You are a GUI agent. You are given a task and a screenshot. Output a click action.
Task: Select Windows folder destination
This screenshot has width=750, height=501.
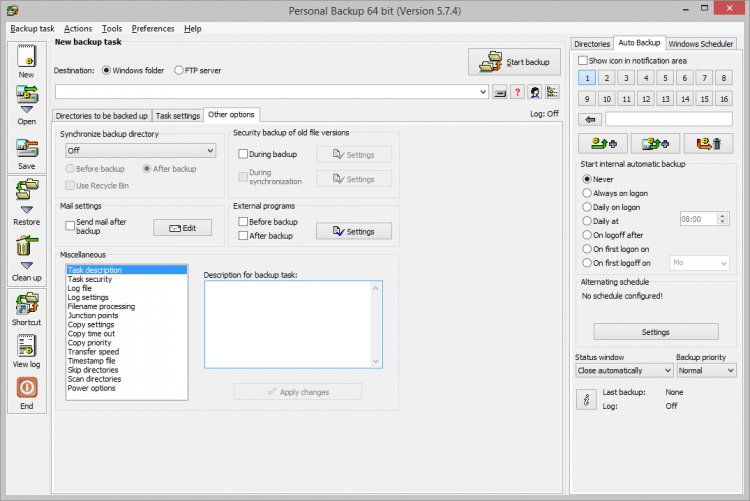tap(107, 70)
